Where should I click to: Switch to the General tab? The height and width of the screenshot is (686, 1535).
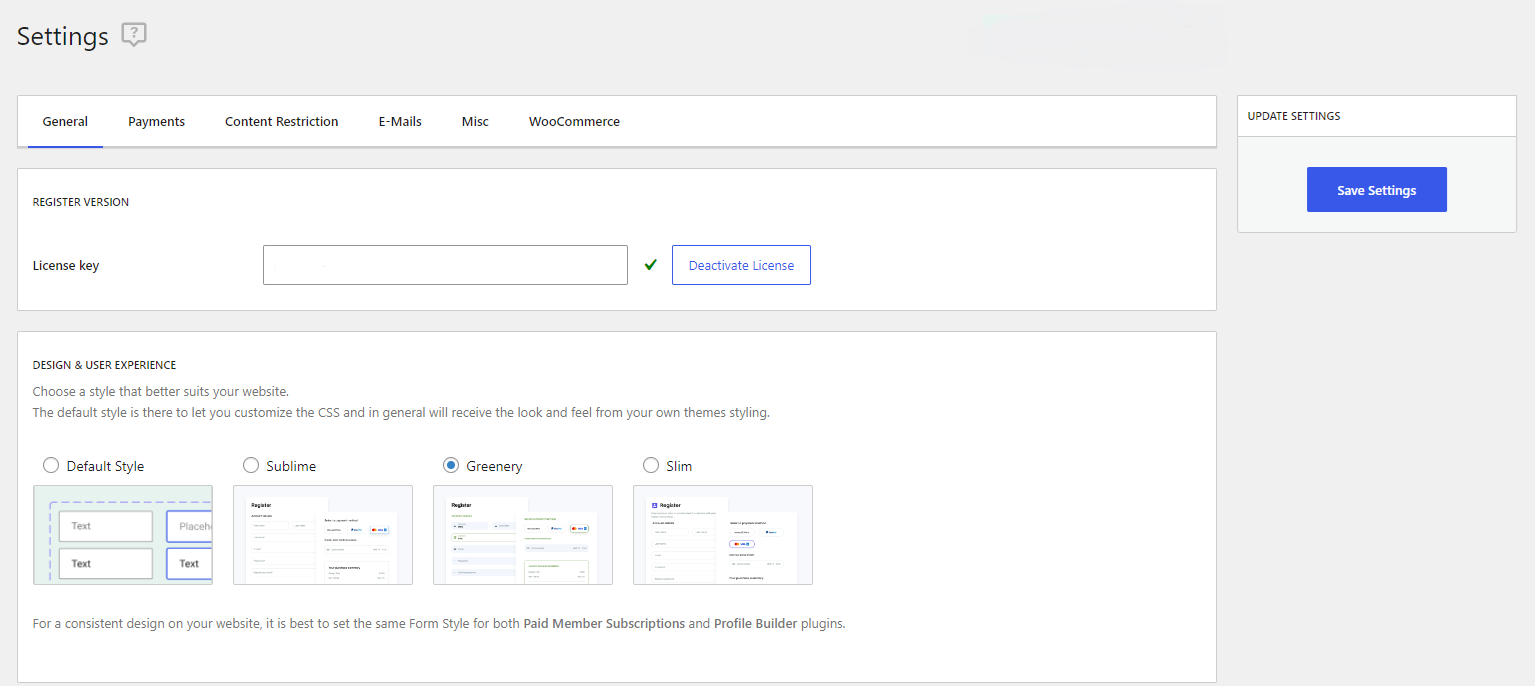(x=65, y=122)
